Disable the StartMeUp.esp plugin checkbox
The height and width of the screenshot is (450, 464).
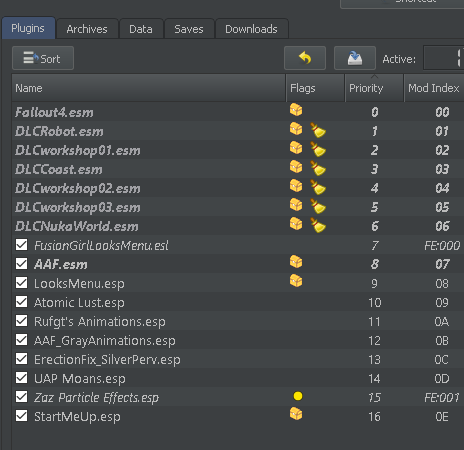click(22, 416)
